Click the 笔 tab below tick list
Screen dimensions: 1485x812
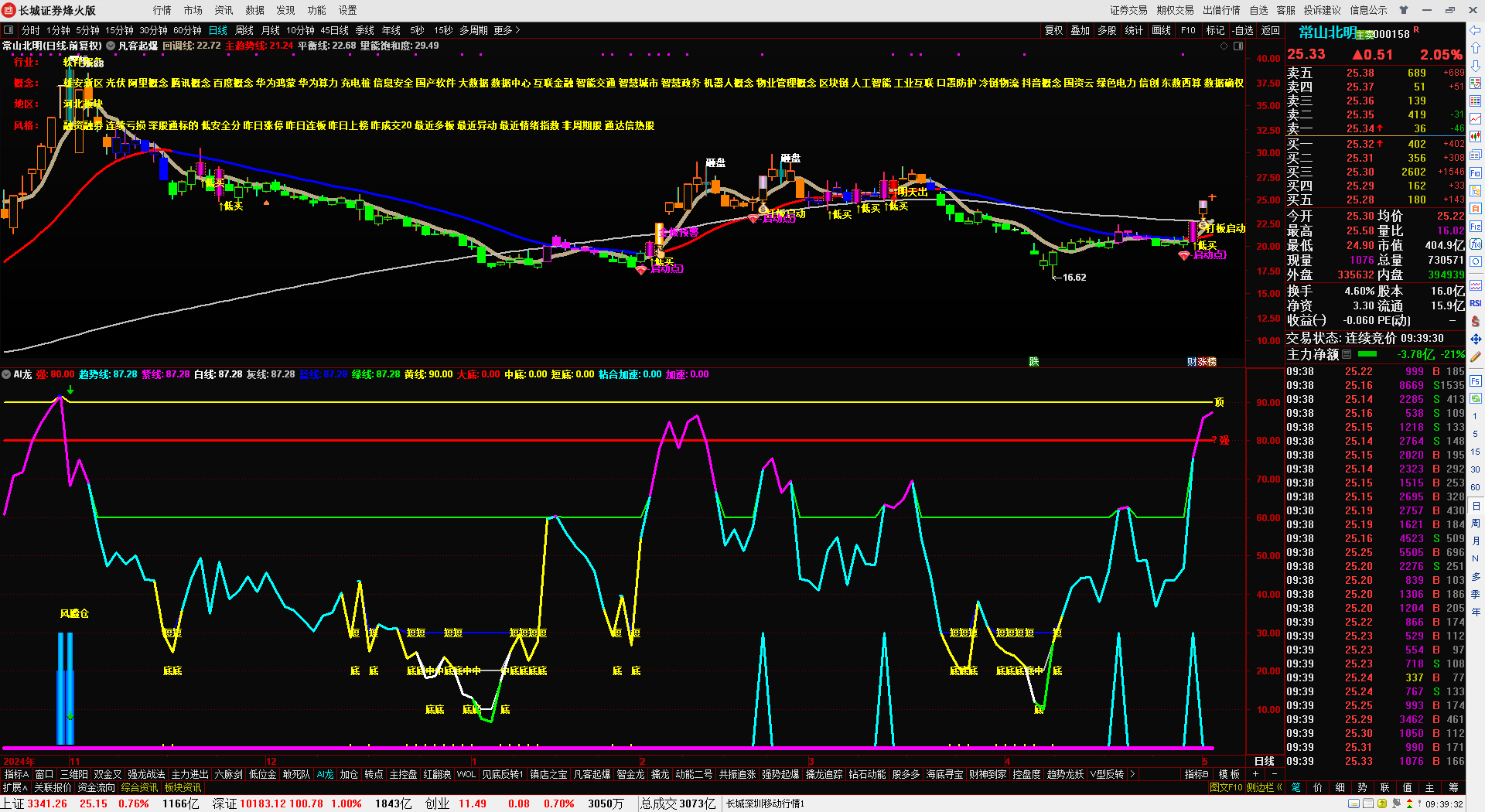(x=1296, y=787)
